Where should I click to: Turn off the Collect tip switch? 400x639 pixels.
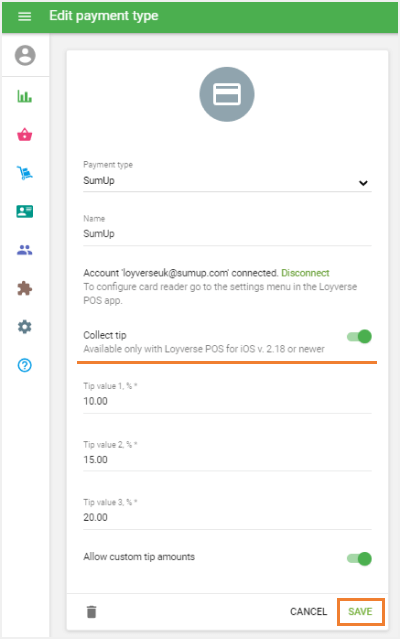pos(359,337)
